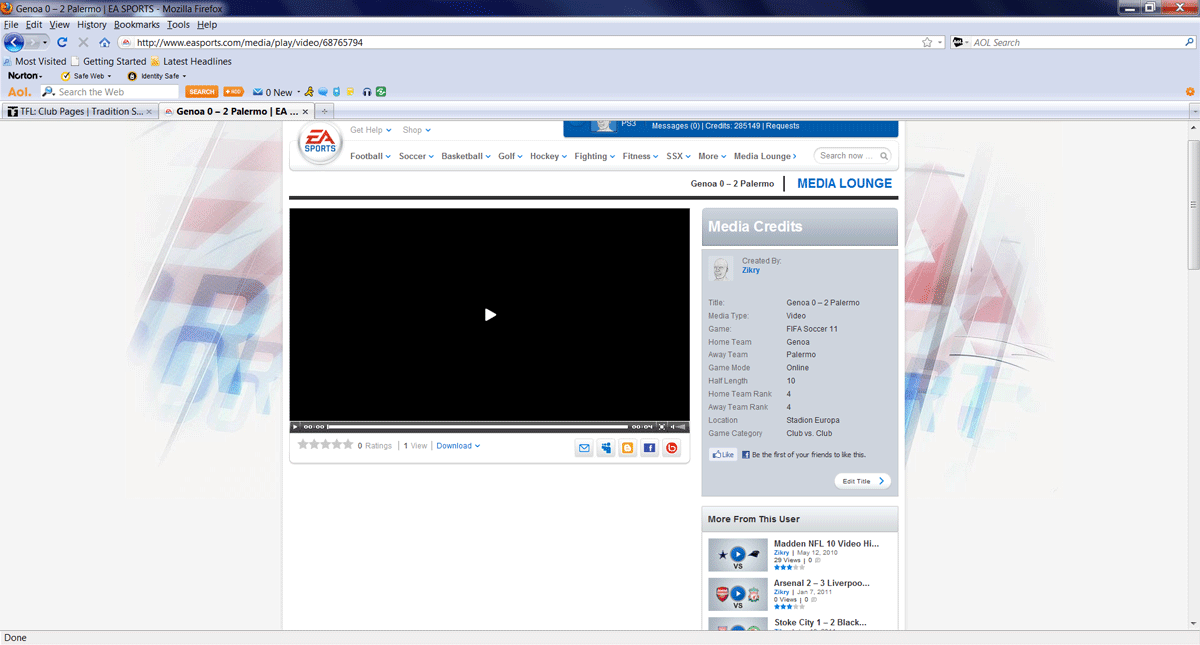Click the Edit Title button
The image size is (1200, 645).
pyautogui.click(x=862, y=481)
